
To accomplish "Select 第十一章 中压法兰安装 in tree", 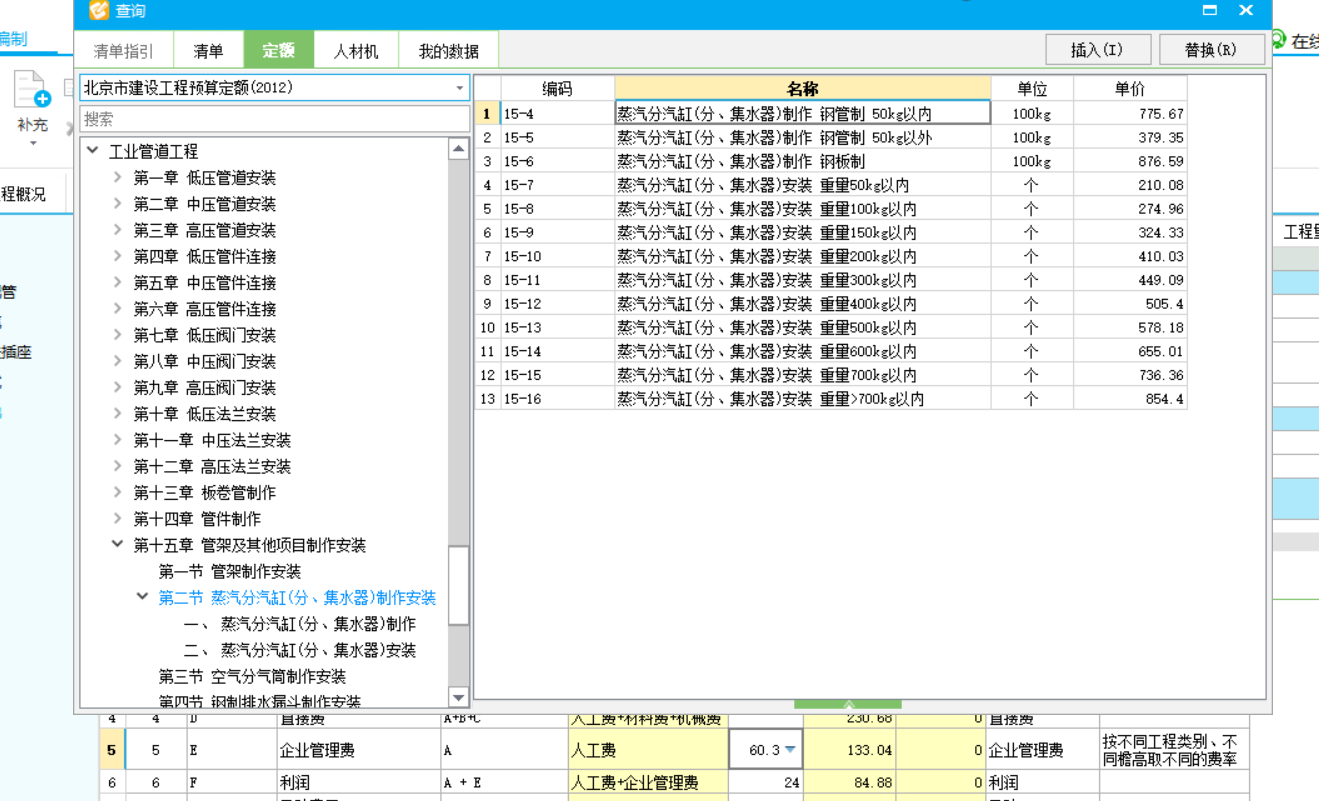I will coord(213,440).
